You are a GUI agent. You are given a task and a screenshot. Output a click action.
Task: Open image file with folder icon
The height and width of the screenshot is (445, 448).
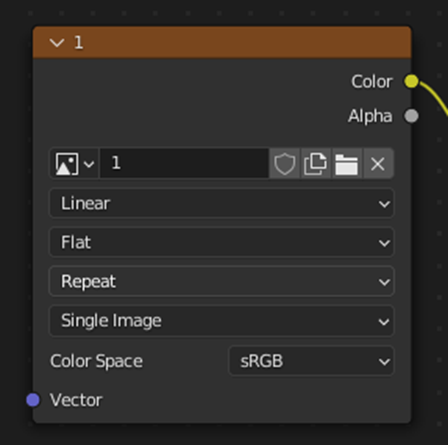click(346, 164)
